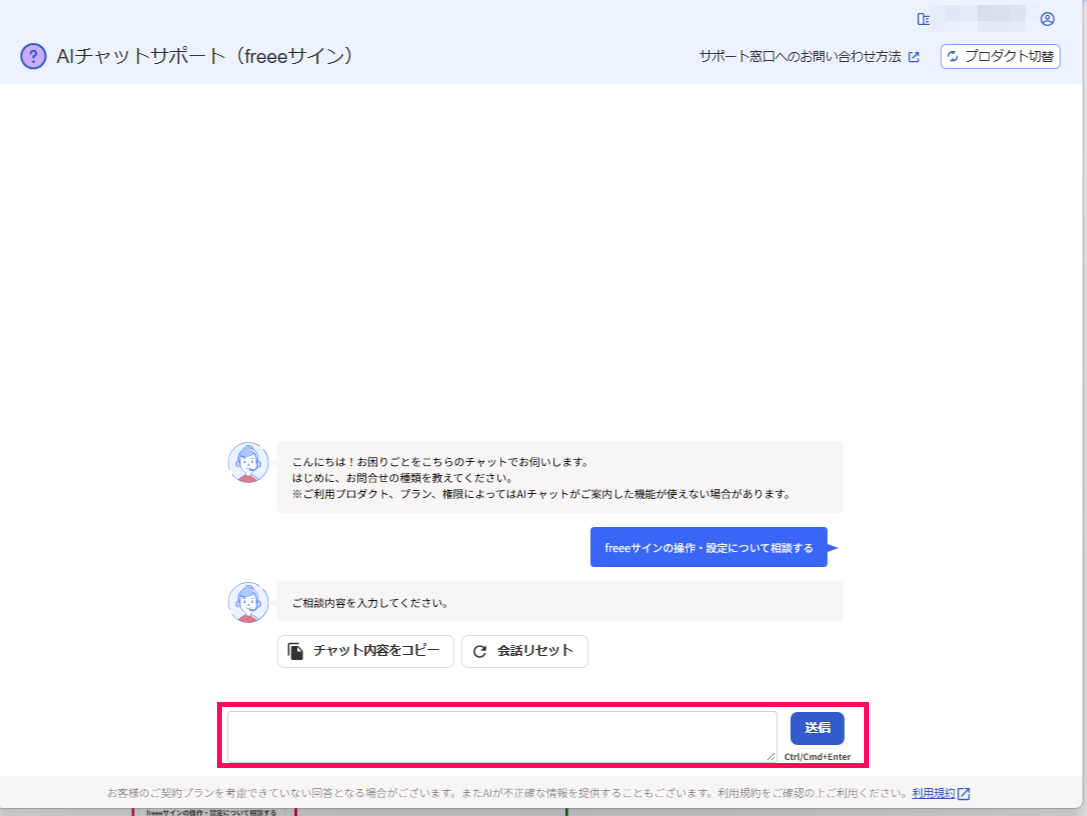Click the 送信 send button
The width and height of the screenshot is (1087, 816).
(x=817, y=728)
